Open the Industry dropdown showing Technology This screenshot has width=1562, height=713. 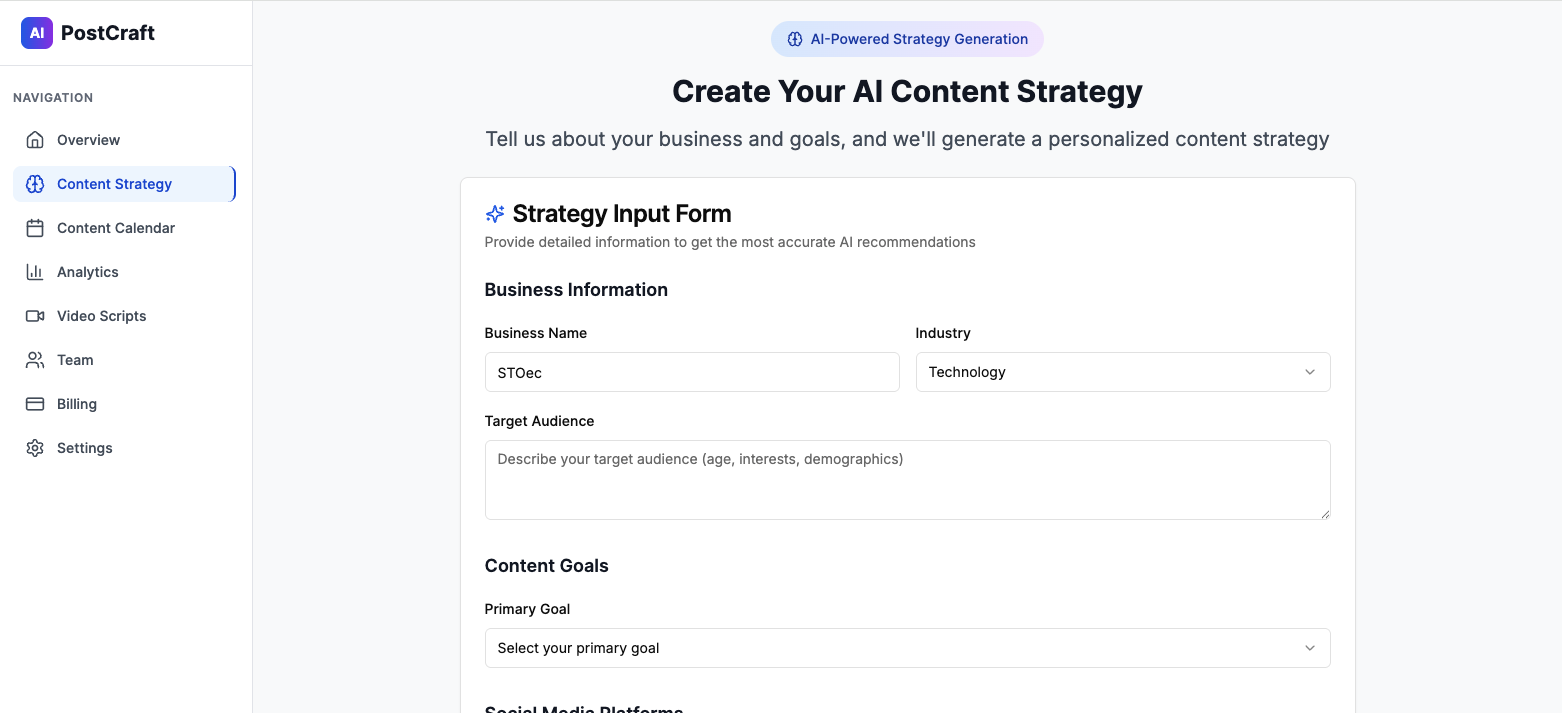pos(1123,372)
